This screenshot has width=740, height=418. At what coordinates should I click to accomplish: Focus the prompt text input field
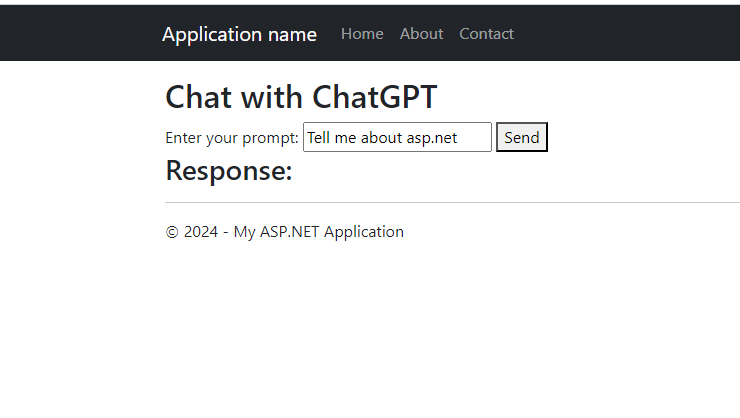click(x=397, y=137)
